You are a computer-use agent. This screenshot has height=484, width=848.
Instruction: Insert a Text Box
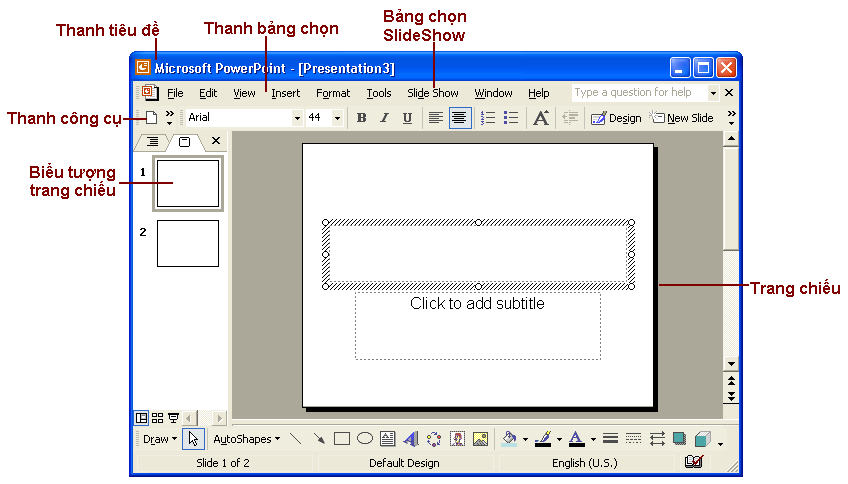(x=388, y=439)
